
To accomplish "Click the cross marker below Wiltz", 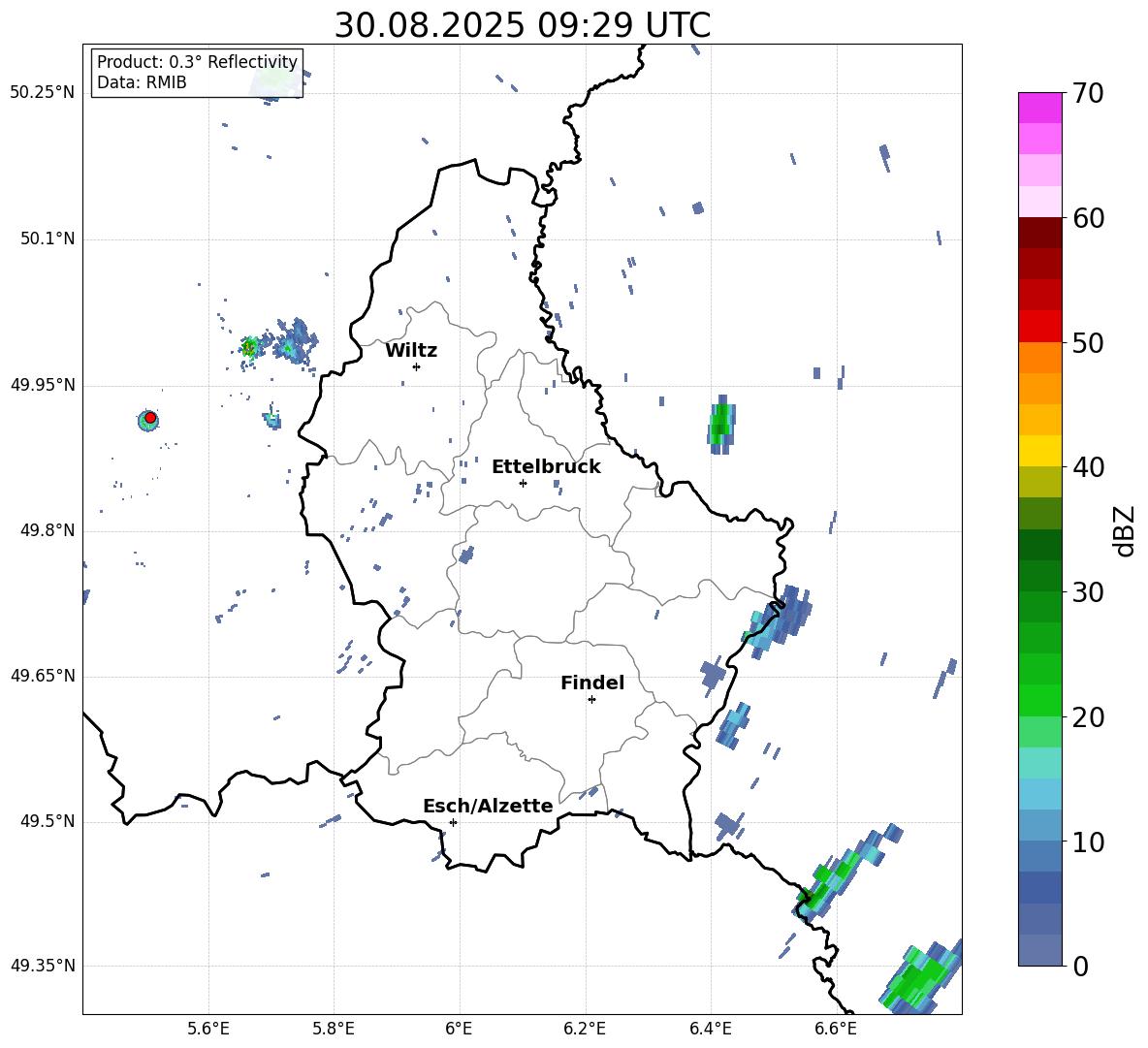I will click(x=416, y=366).
